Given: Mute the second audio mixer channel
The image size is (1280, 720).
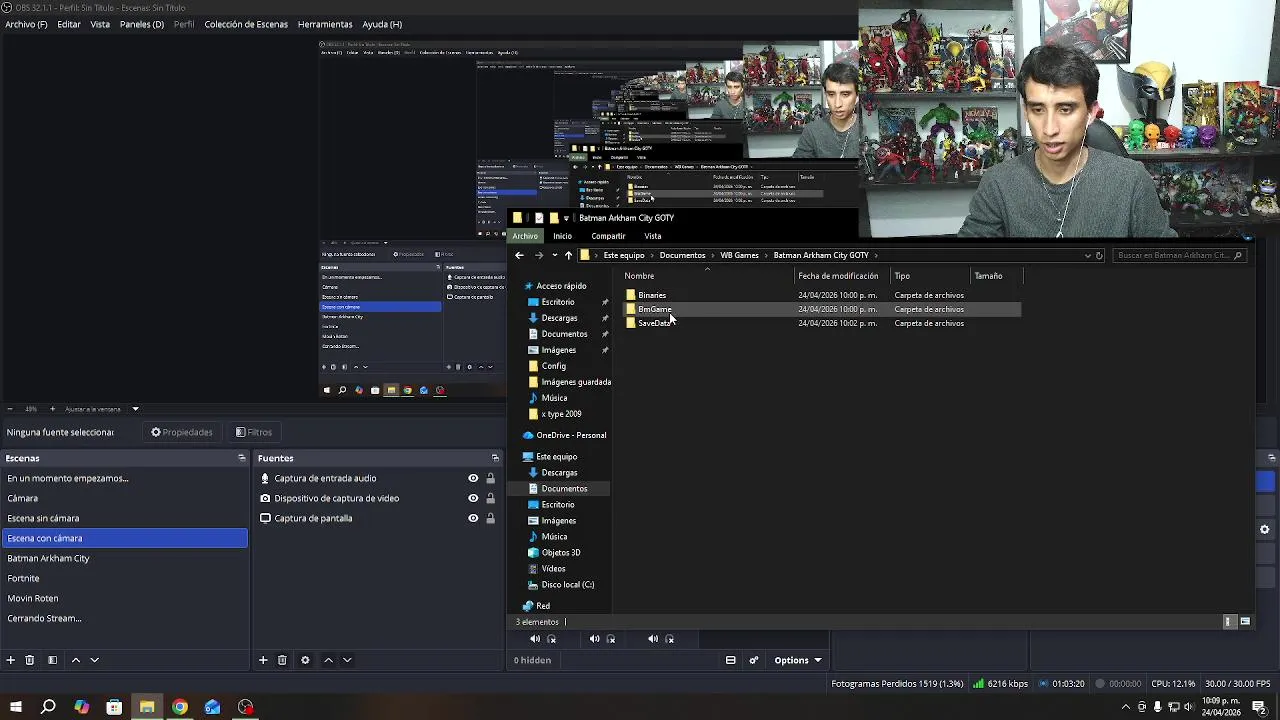Looking at the screenshot, I should pyautogui.click(x=595, y=639).
